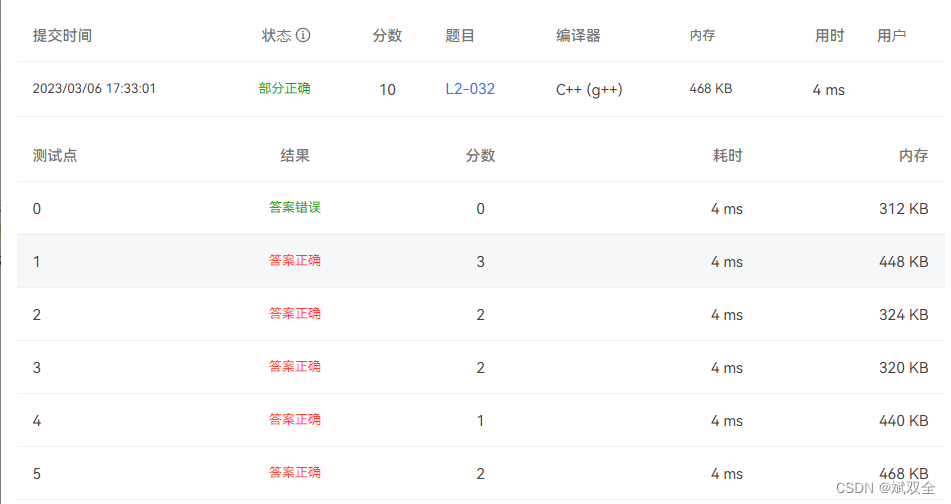Click the C++ (g++) compiler cell
Image resolution: width=951 pixels, height=504 pixels.
tap(589, 90)
